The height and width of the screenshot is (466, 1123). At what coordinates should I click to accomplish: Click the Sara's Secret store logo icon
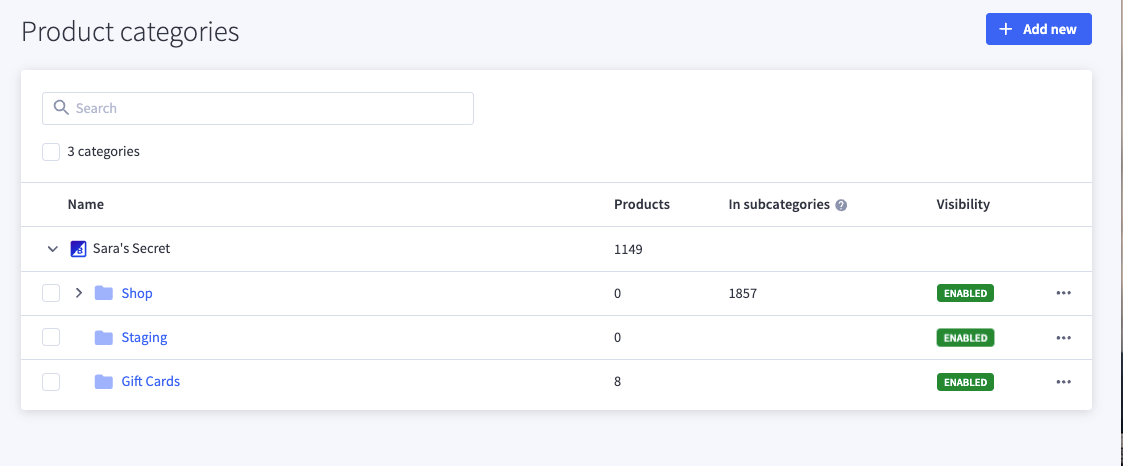click(78, 249)
